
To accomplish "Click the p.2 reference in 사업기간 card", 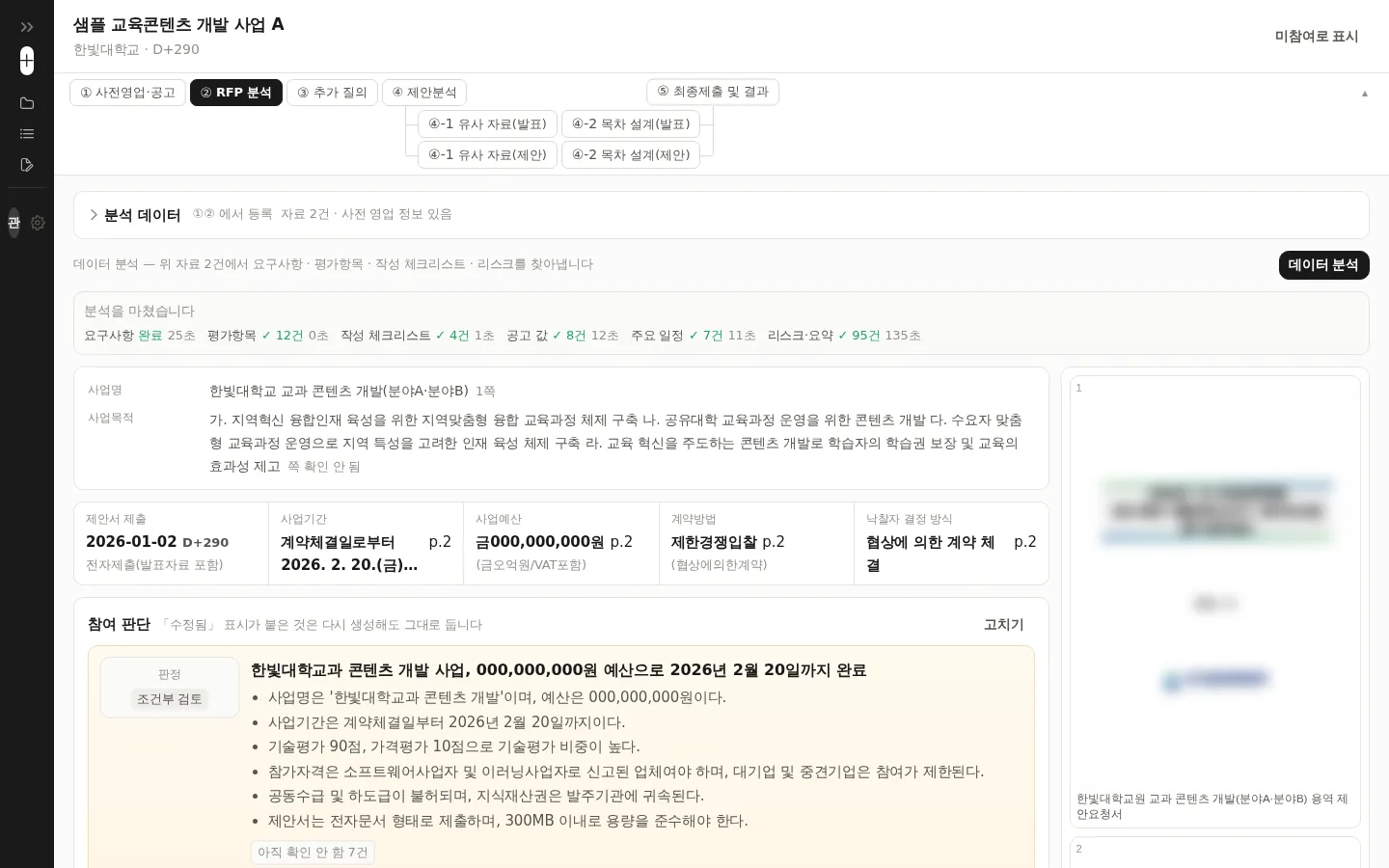I will pyautogui.click(x=440, y=542).
